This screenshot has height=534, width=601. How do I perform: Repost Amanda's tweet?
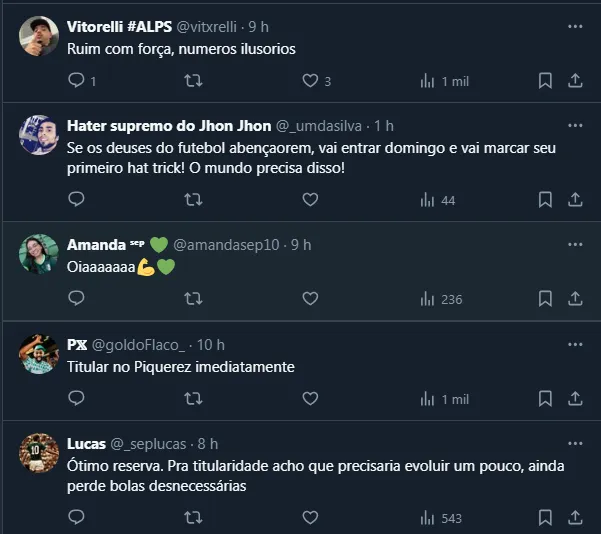[194, 298]
